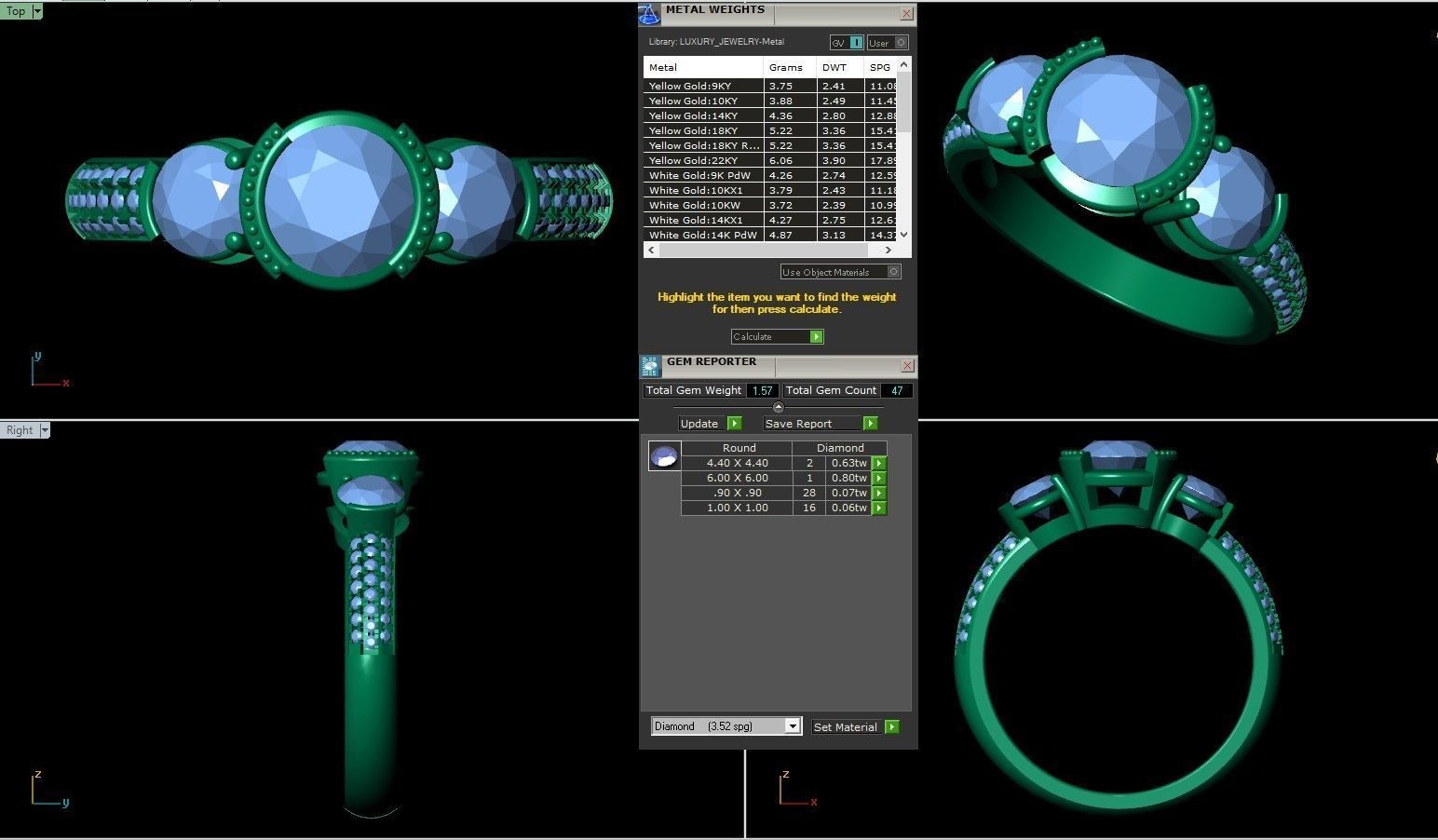Select the Yellow Gold:22KY row
The image size is (1438, 840).
pyautogui.click(x=770, y=160)
